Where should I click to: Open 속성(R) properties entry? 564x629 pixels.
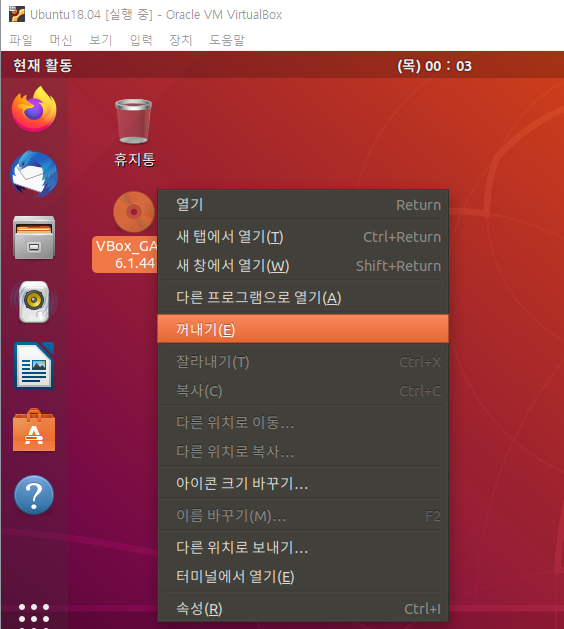tap(303, 609)
